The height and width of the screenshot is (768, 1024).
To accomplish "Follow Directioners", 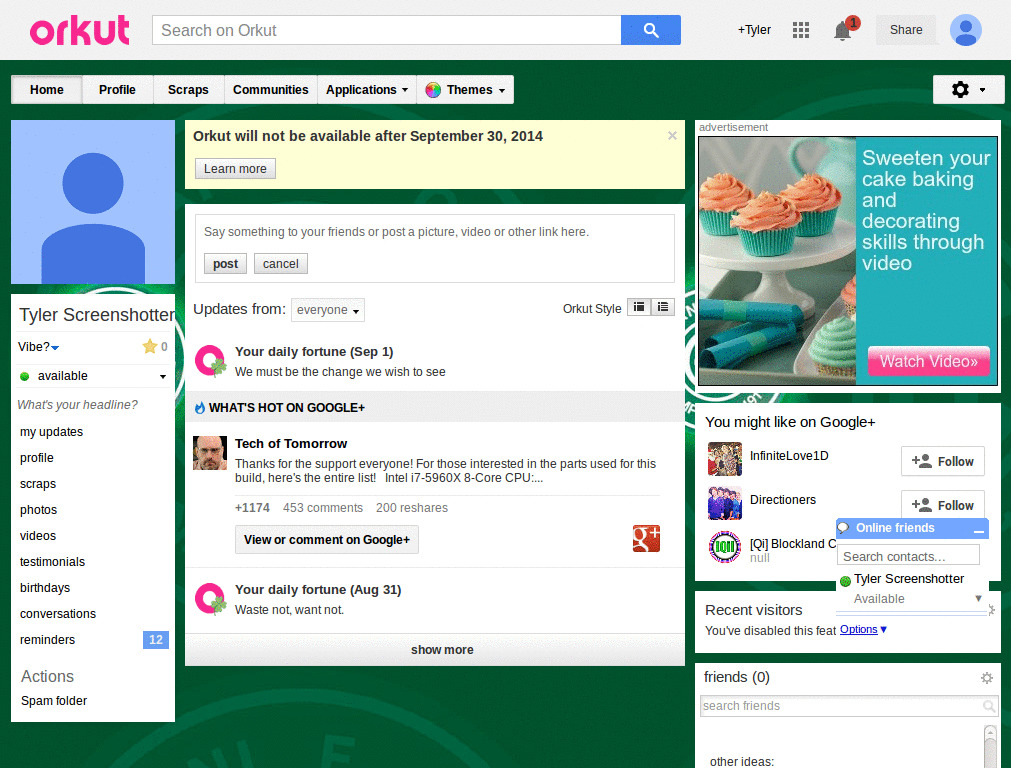I will click(942, 504).
